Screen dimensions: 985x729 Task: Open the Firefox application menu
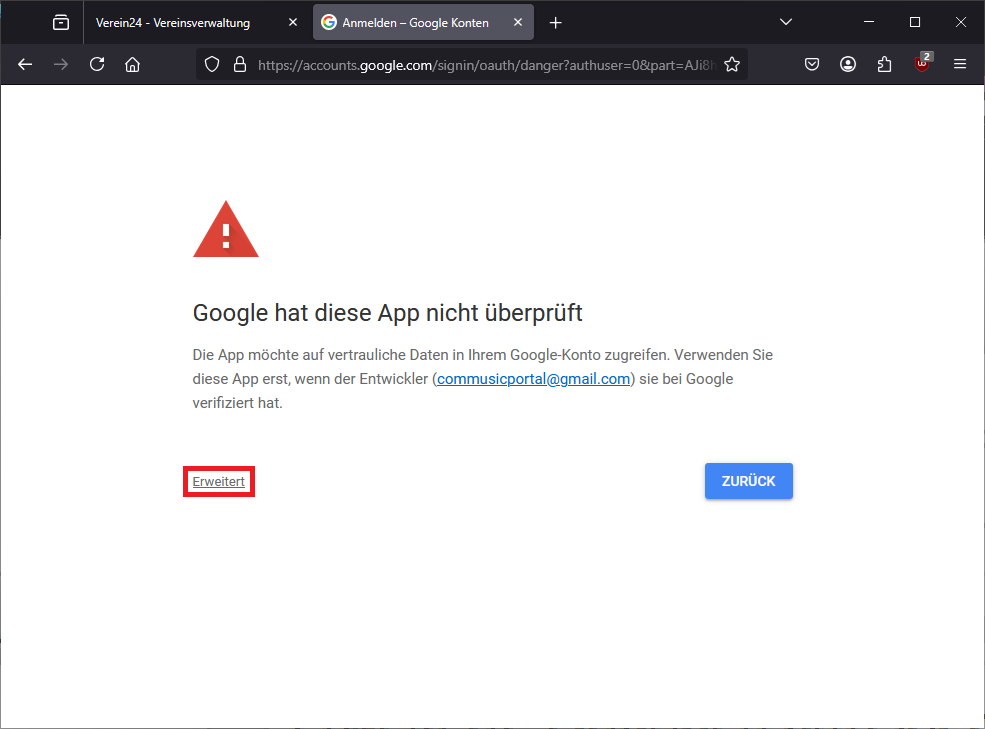tap(960, 64)
